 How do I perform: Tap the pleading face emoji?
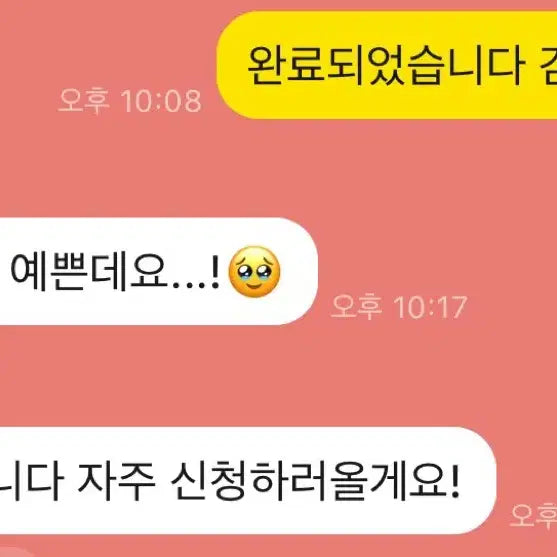pos(254,272)
